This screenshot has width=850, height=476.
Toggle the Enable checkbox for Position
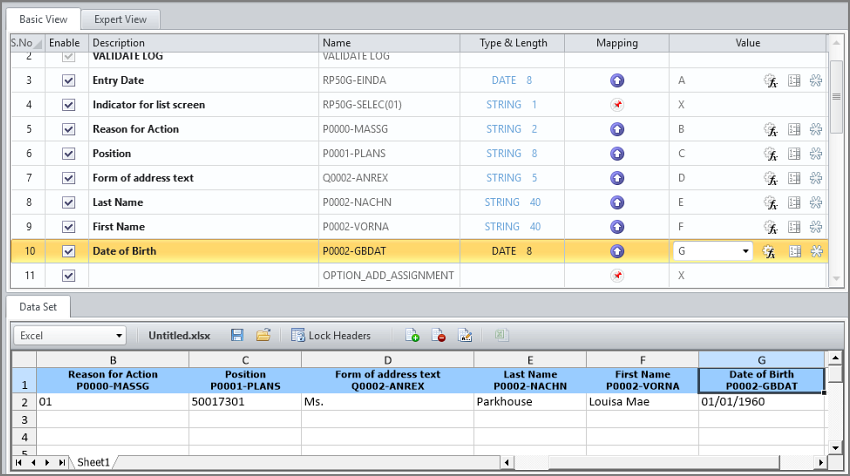[x=68, y=153]
